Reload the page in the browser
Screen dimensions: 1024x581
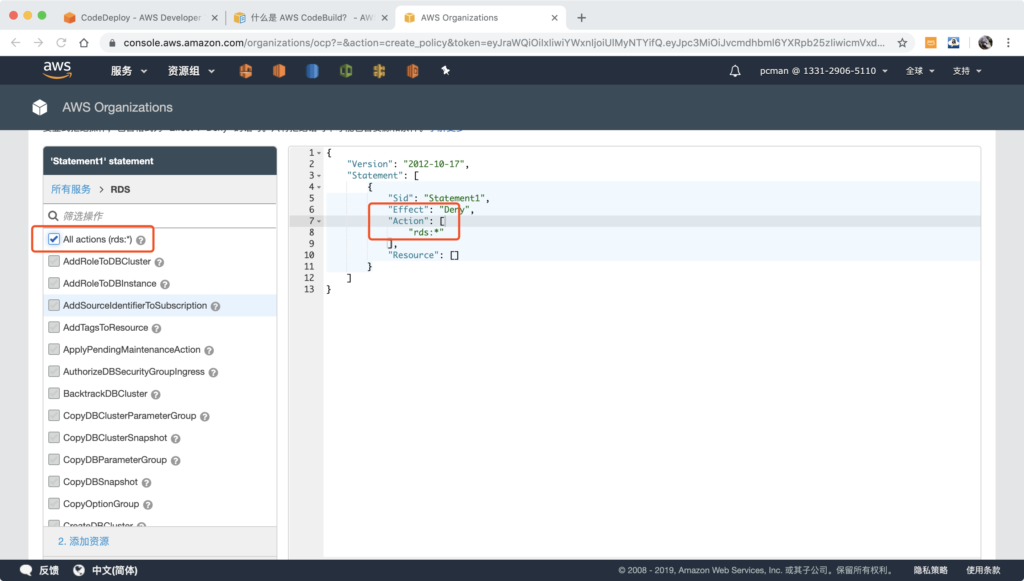click(61, 42)
